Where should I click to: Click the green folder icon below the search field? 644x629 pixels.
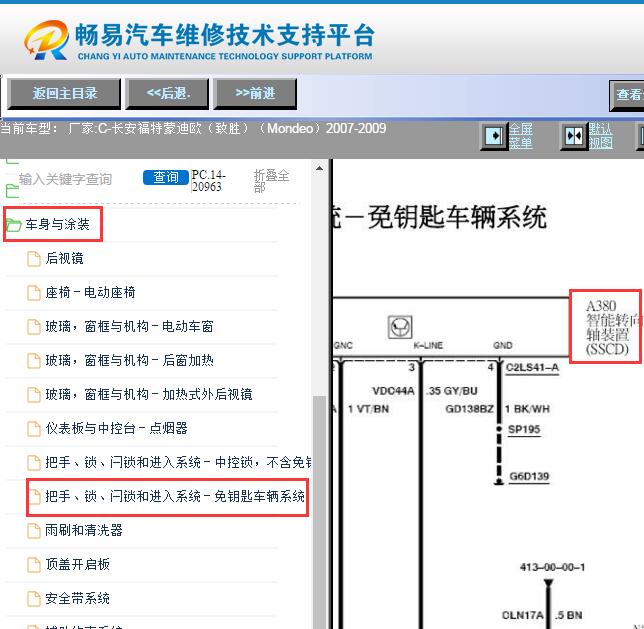pyautogui.click(x=12, y=191)
